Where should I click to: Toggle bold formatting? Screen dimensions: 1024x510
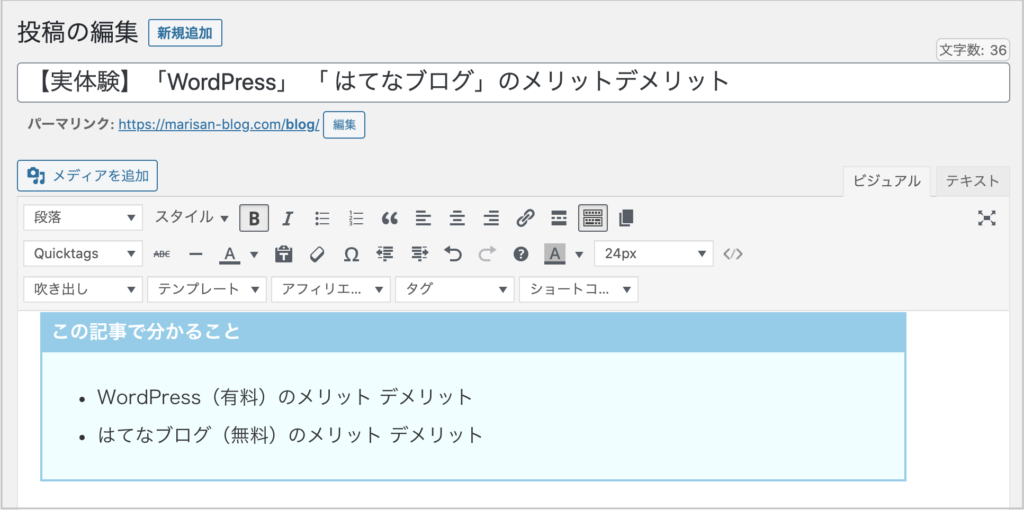[x=254, y=218]
